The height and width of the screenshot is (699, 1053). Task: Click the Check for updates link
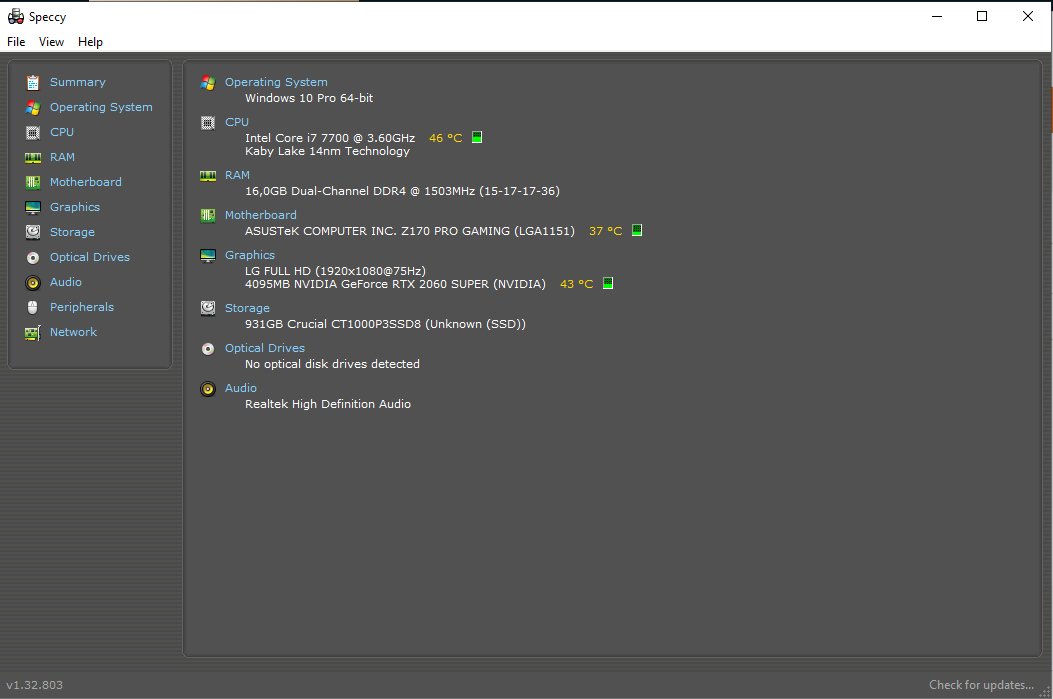(x=981, y=685)
